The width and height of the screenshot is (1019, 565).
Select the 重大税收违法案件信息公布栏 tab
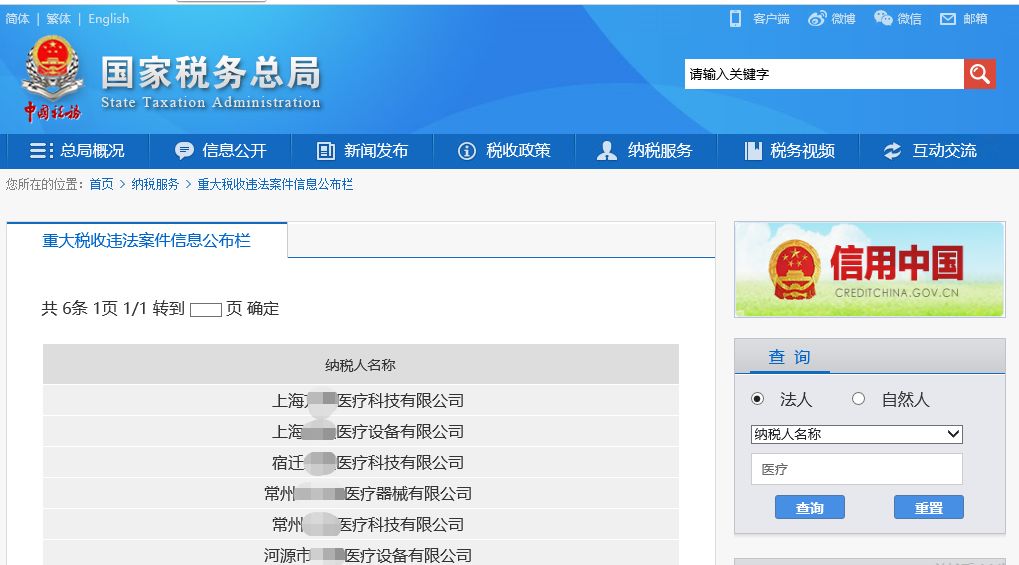point(147,241)
